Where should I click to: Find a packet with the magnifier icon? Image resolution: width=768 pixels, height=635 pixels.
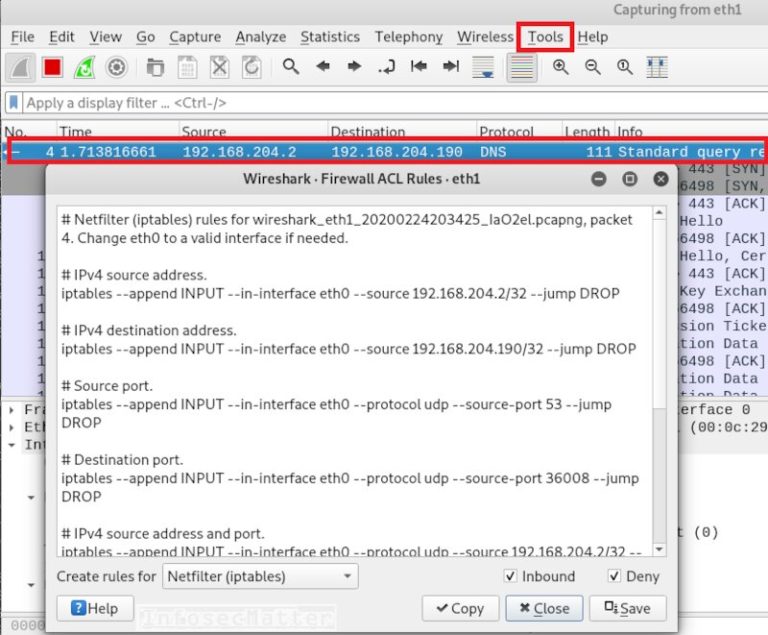[x=291, y=66]
